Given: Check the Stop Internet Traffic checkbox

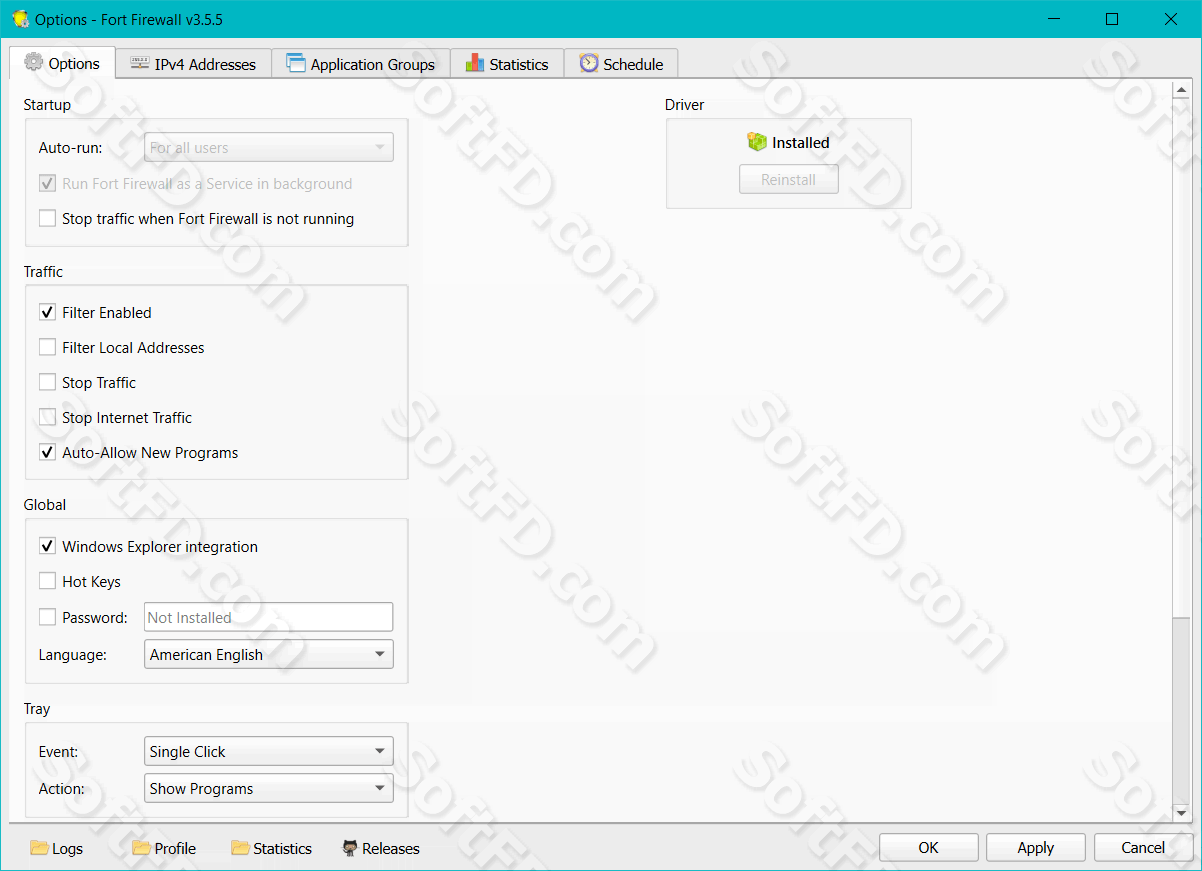Looking at the screenshot, I should (x=47, y=418).
